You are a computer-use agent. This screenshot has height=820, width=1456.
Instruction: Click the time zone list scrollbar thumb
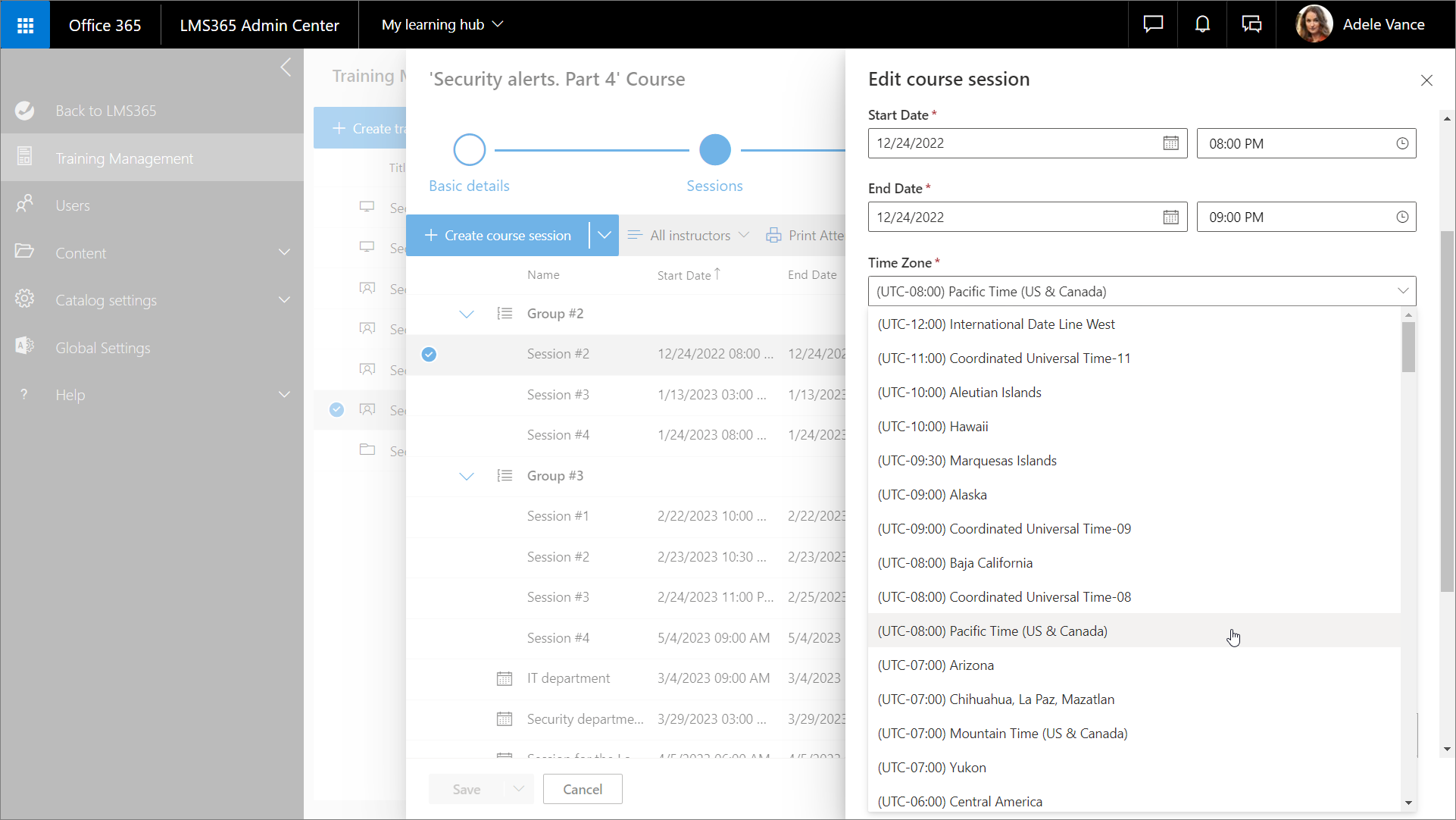1408,347
